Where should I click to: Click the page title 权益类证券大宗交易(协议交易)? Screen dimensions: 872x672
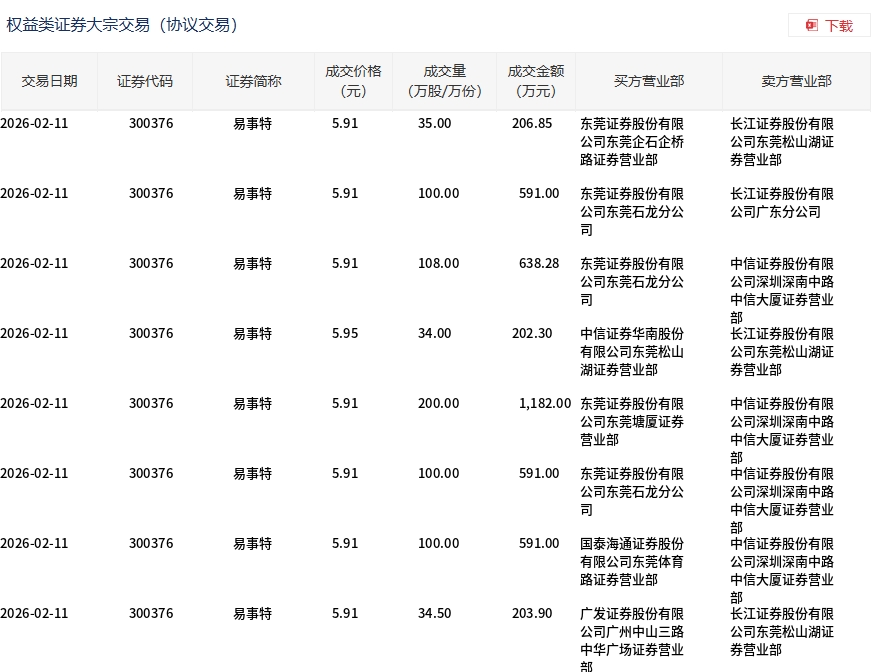122,25
